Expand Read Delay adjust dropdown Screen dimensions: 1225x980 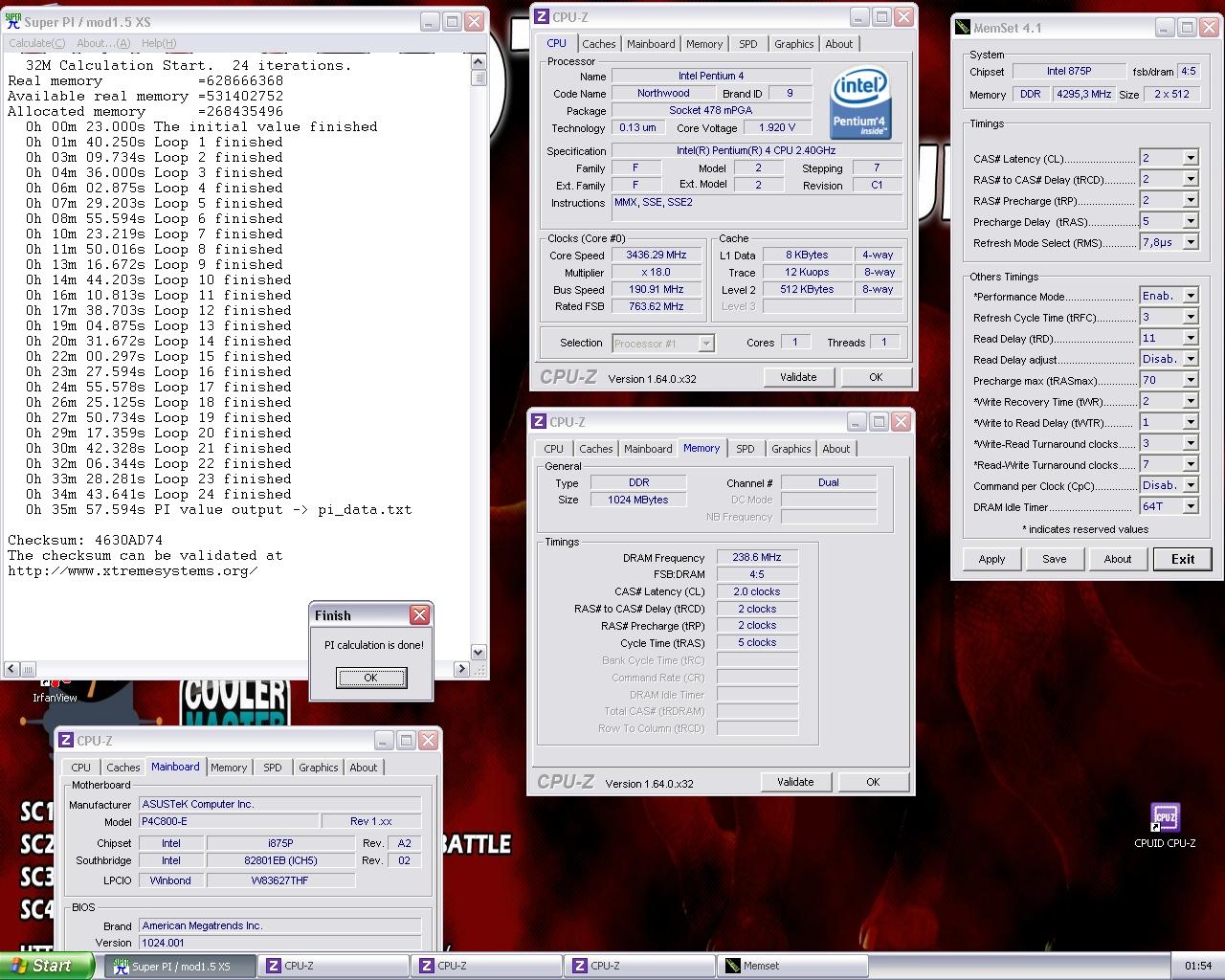pyautogui.click(x=1191, y=359)
